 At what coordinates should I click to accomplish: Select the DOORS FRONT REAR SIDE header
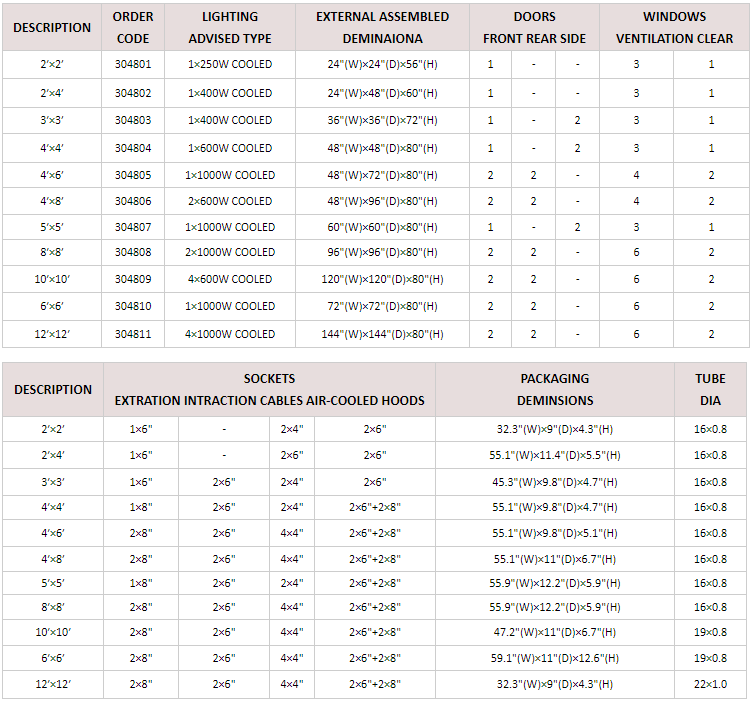coord(534,28)
